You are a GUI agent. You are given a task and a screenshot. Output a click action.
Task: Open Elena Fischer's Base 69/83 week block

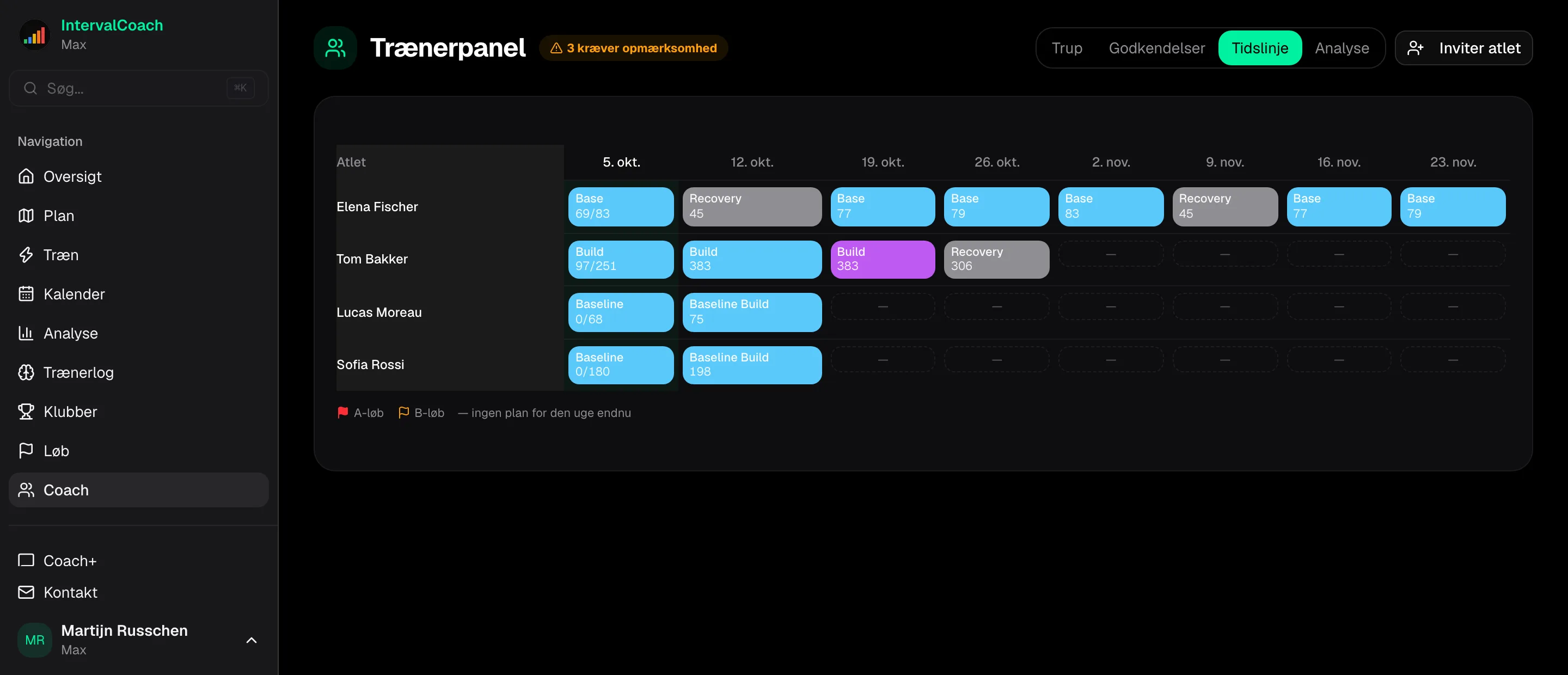(621, 206)
